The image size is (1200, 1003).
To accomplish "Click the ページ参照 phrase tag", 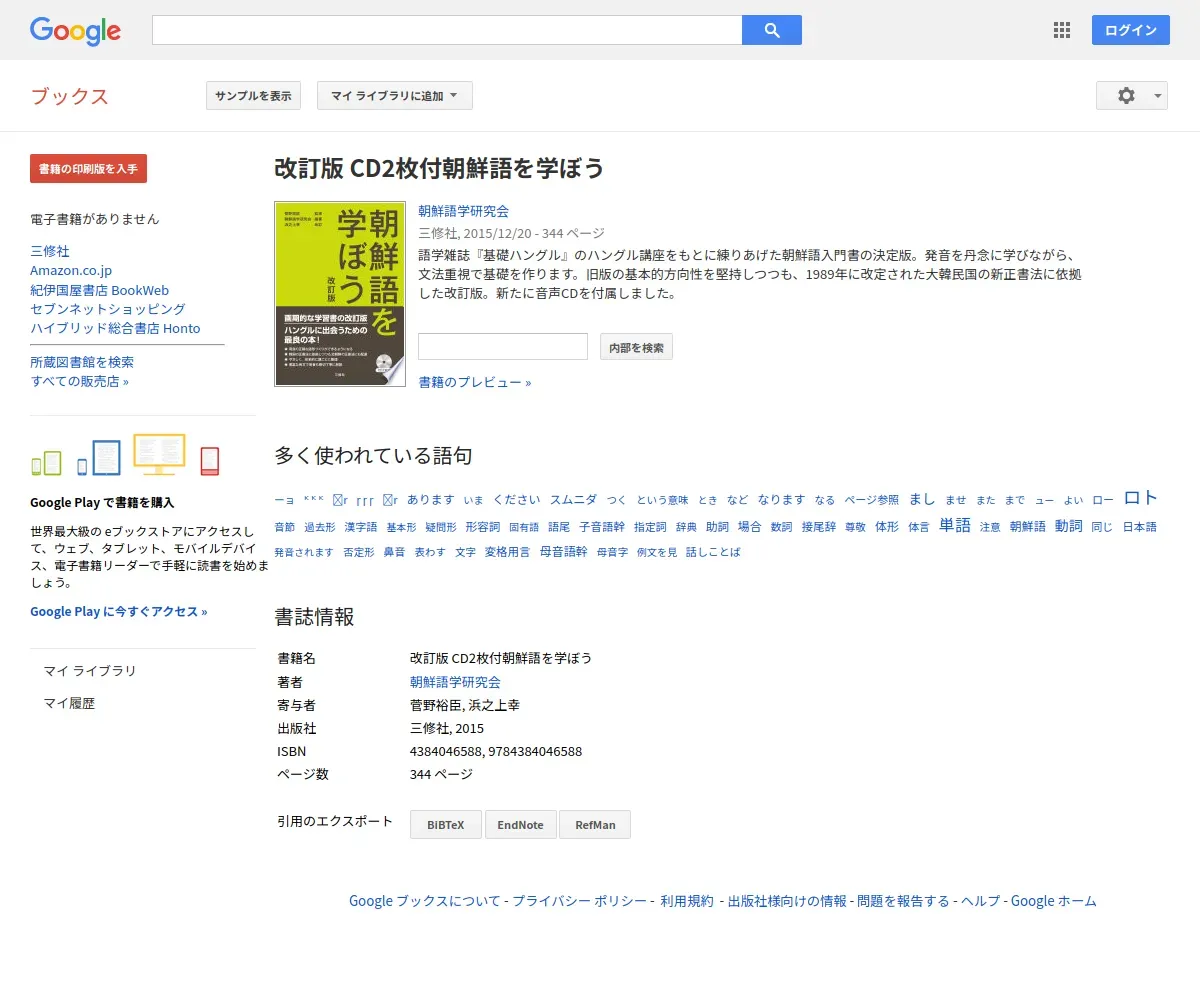I will [x=871, y=500].
